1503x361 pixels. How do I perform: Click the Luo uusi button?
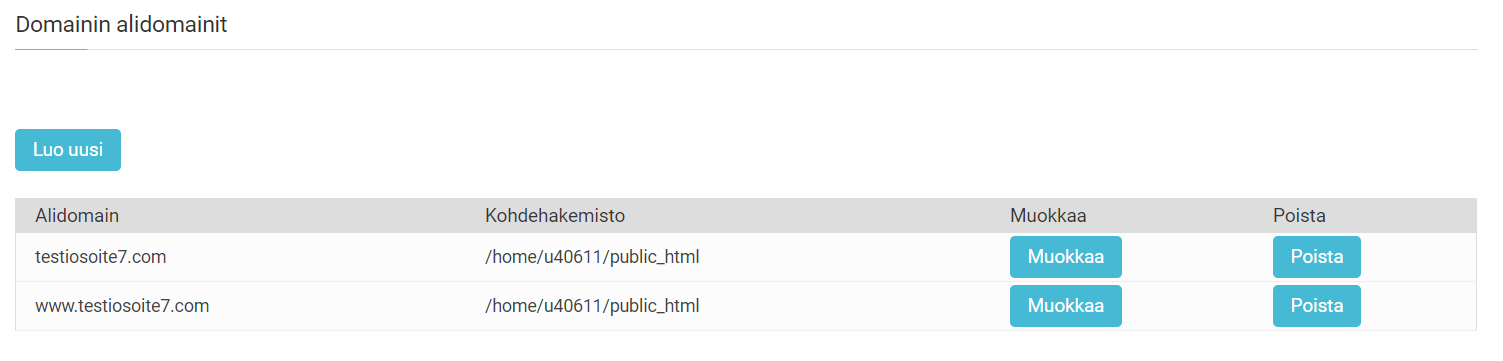pyautogui.click(x=68, y=150)
